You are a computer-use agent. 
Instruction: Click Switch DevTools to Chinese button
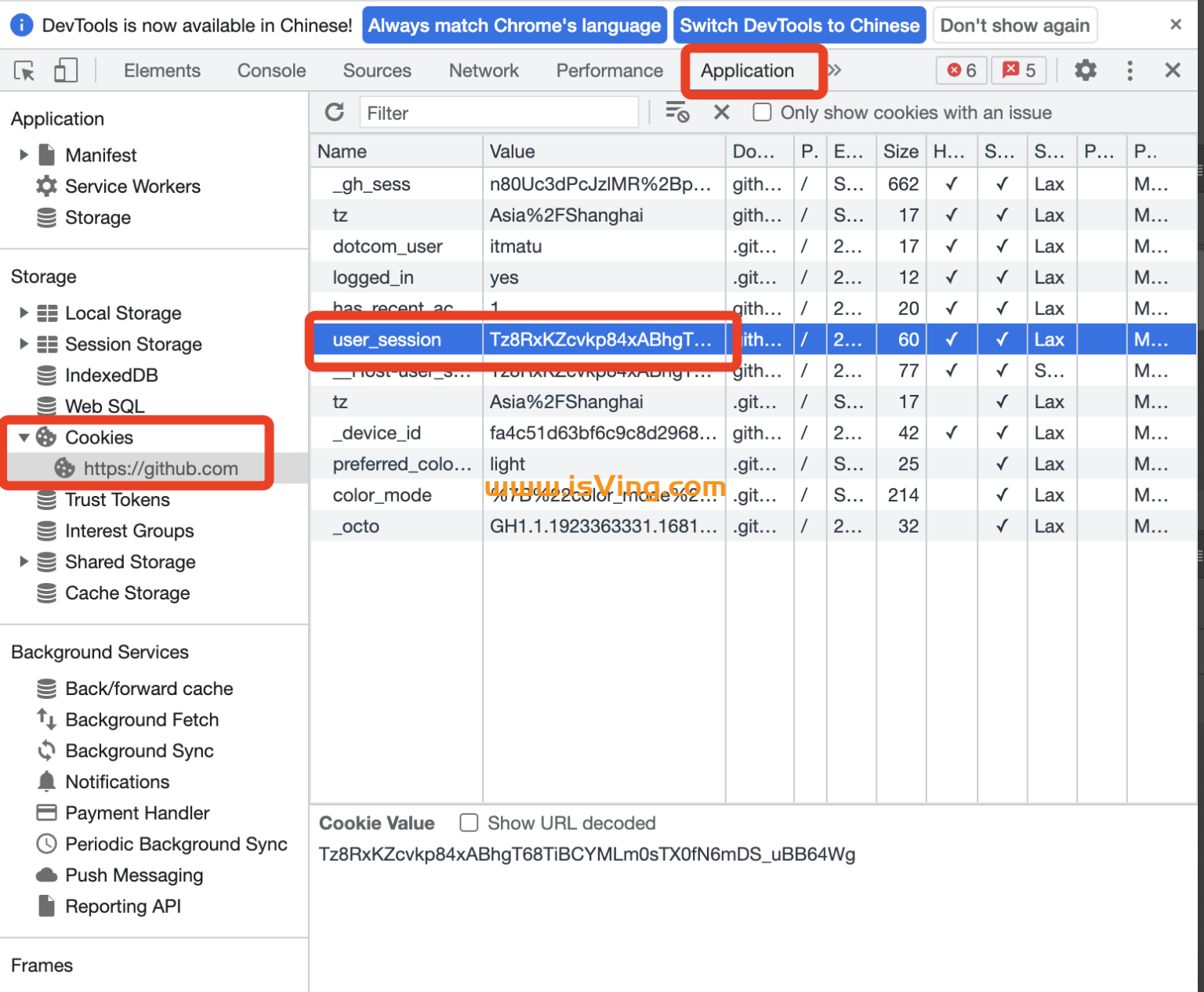coord(799,26)
